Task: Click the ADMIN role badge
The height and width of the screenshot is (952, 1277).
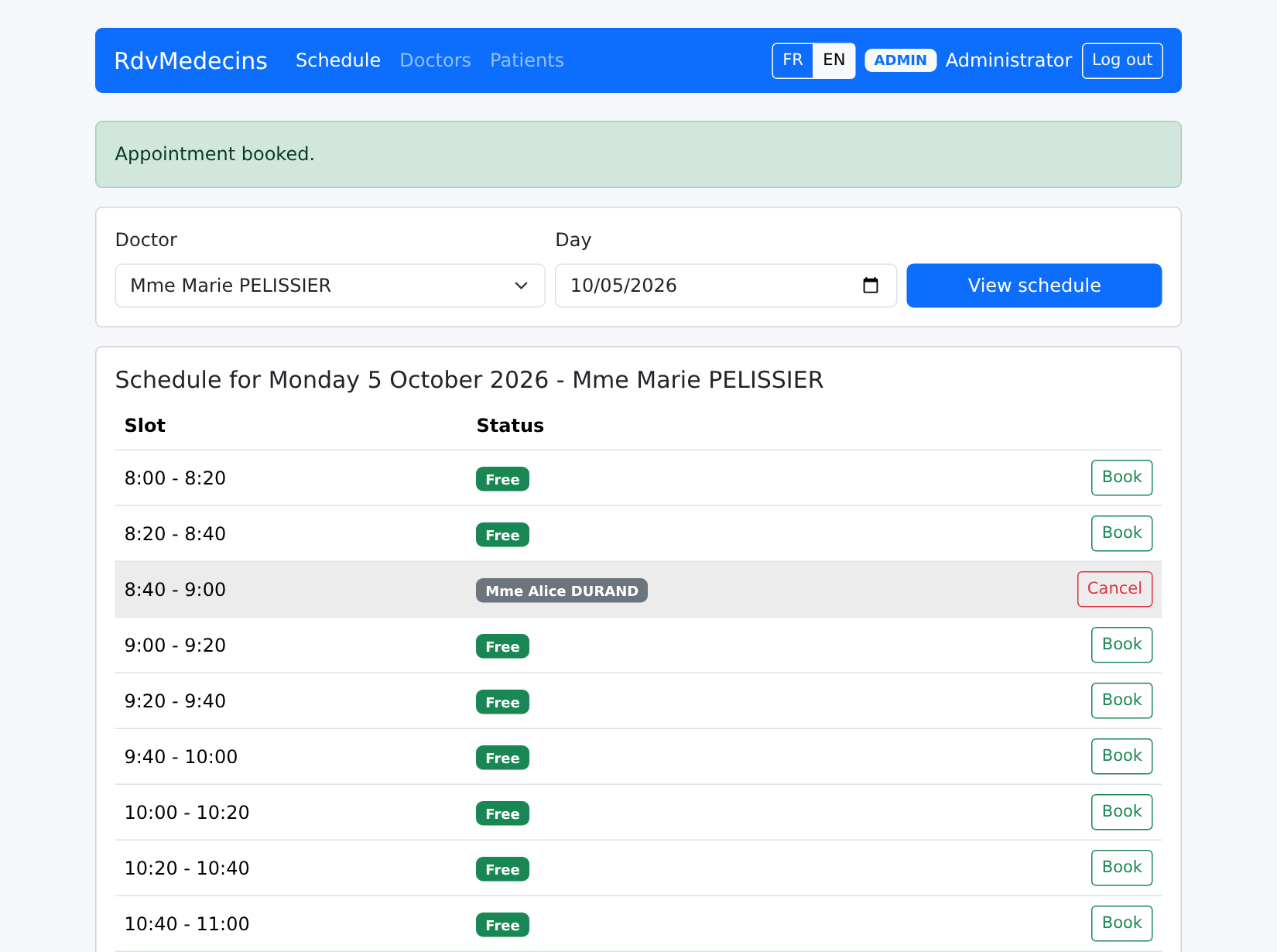Action: (900, 60)
